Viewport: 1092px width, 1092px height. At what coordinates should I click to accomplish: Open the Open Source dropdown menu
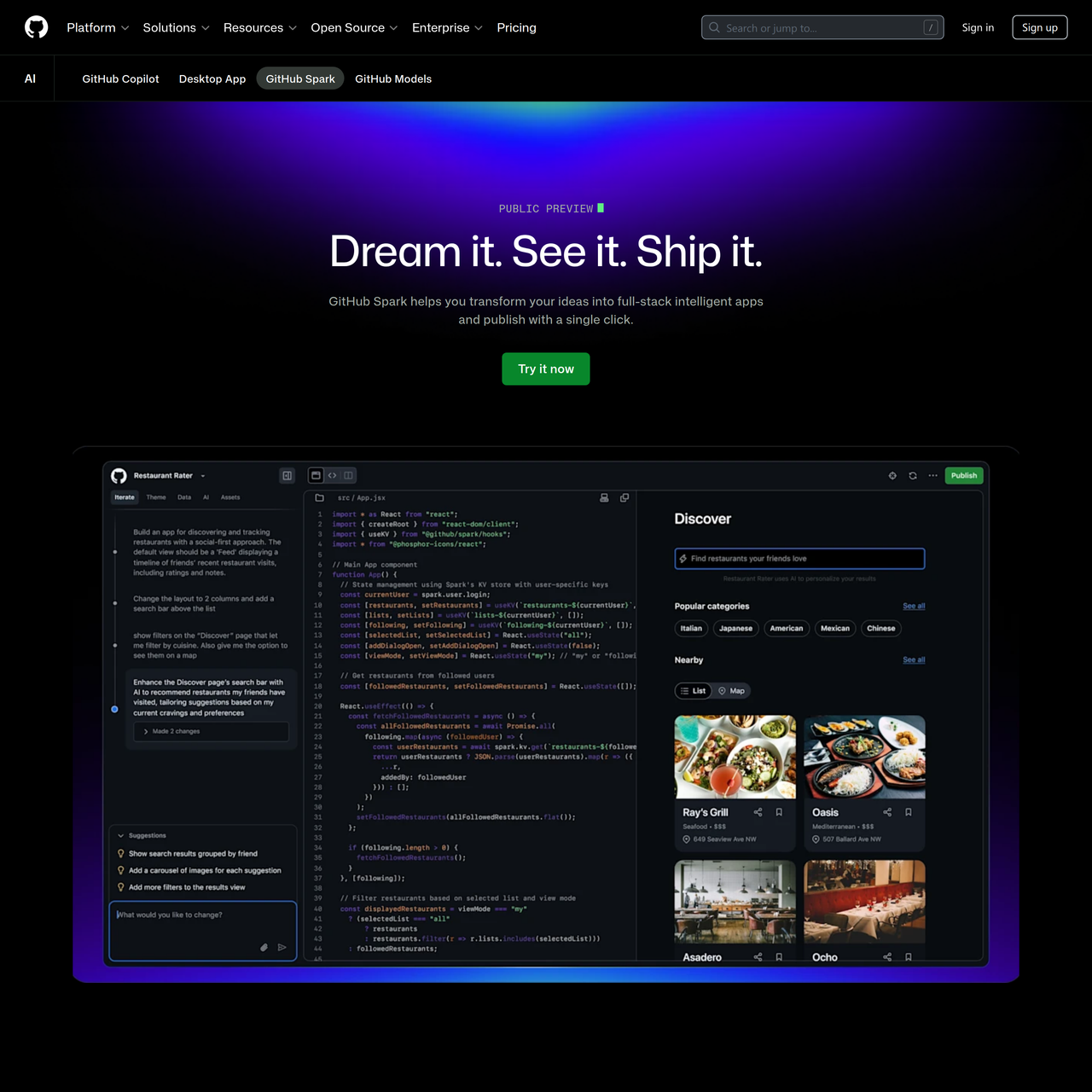354,27
